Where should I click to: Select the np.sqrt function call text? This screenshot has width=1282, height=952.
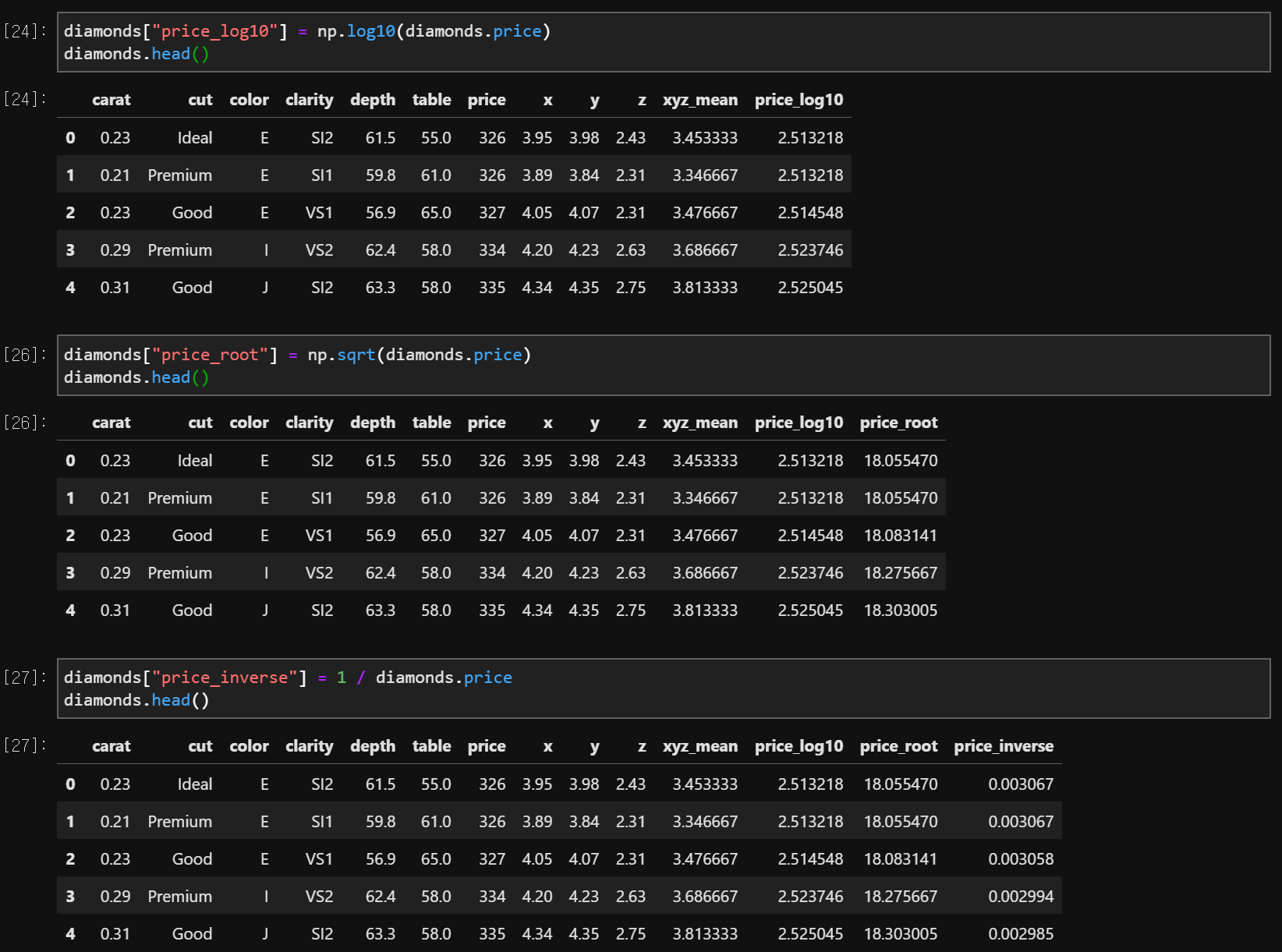[x=343, y=354]
